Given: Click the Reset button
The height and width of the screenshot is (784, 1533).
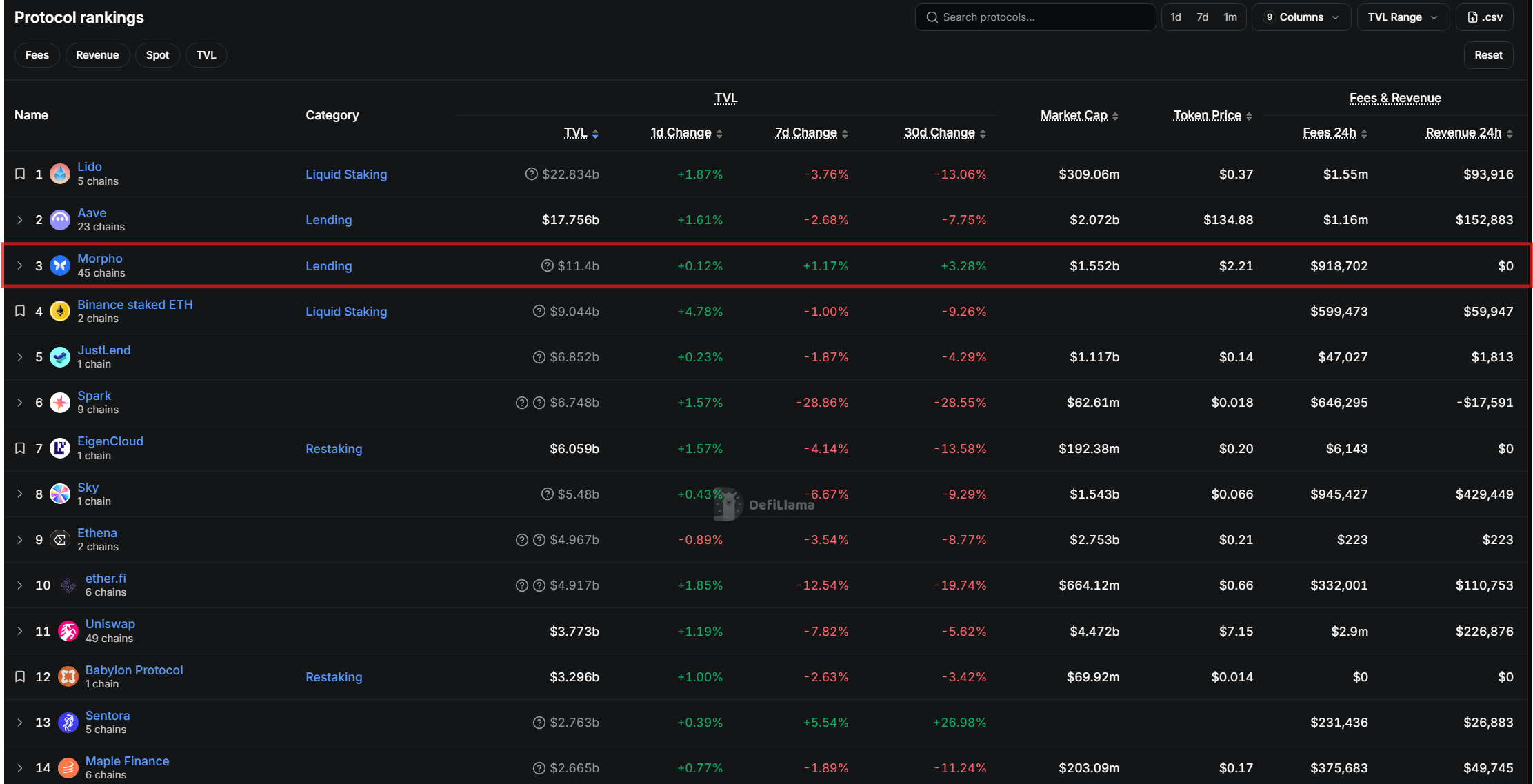Looking at the screenshot, I should click(1488, 55).
